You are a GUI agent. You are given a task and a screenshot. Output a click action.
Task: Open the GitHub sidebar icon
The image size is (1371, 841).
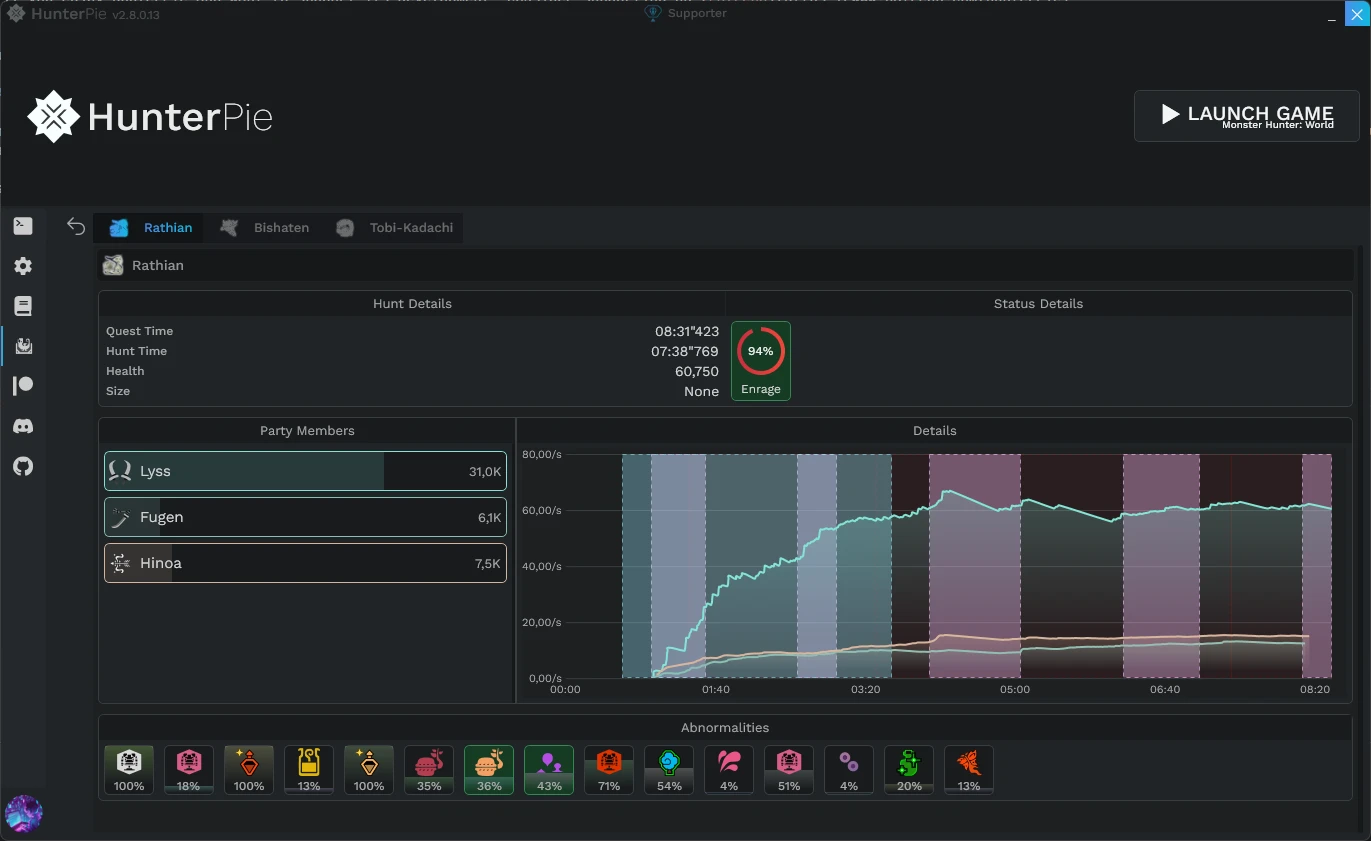pos(23,466)
